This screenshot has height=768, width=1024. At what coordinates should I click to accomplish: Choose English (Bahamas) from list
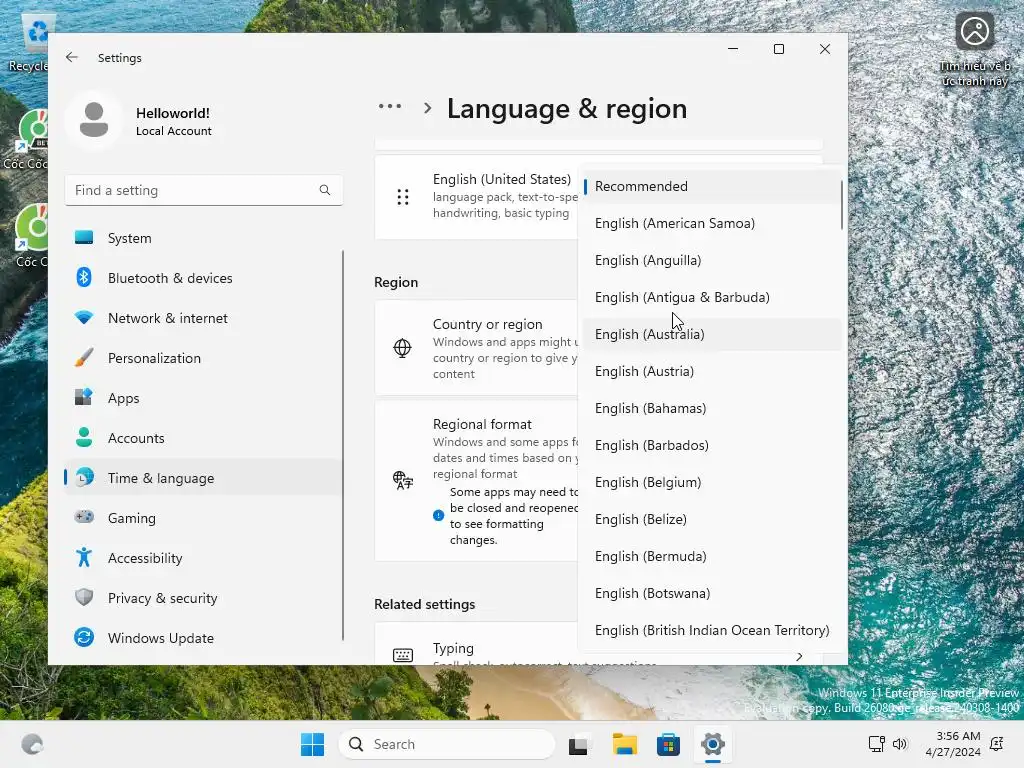pos(711,409)
